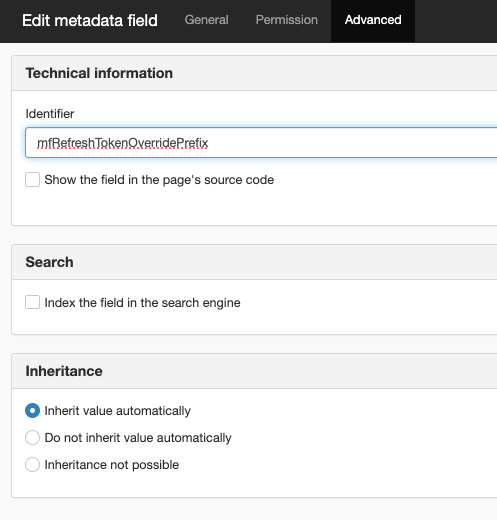Select the Advanced tab
This screenshot has height=520, width=497.
click(373, 21)
